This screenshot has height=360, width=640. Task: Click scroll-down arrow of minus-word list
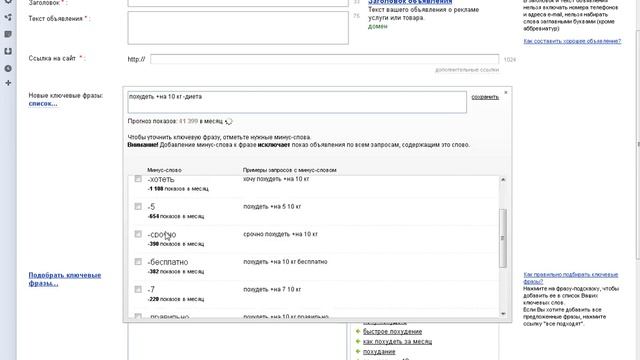coord(503,313)
